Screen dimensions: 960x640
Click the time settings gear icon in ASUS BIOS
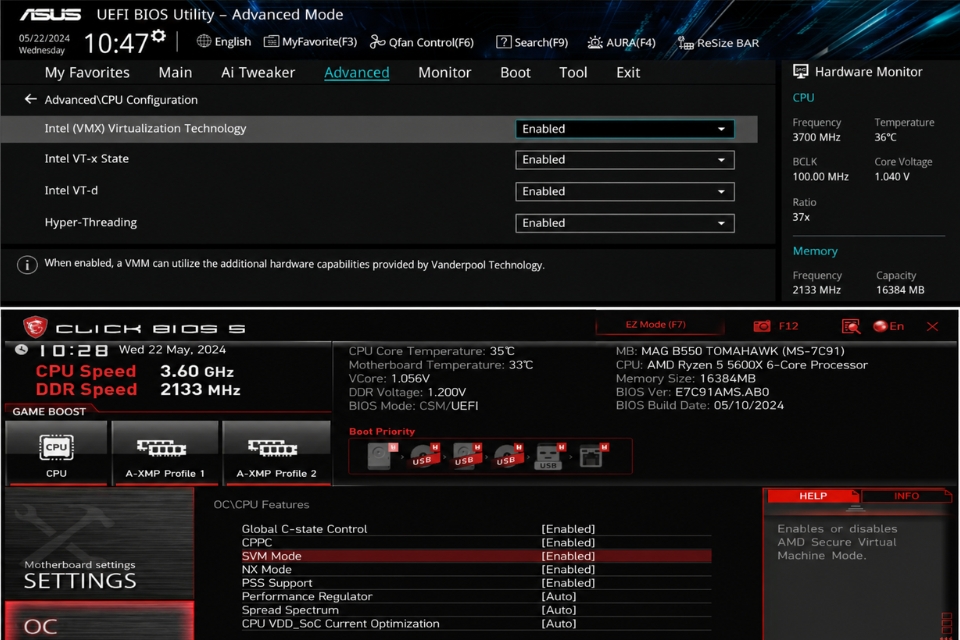(x=159, y=36)
